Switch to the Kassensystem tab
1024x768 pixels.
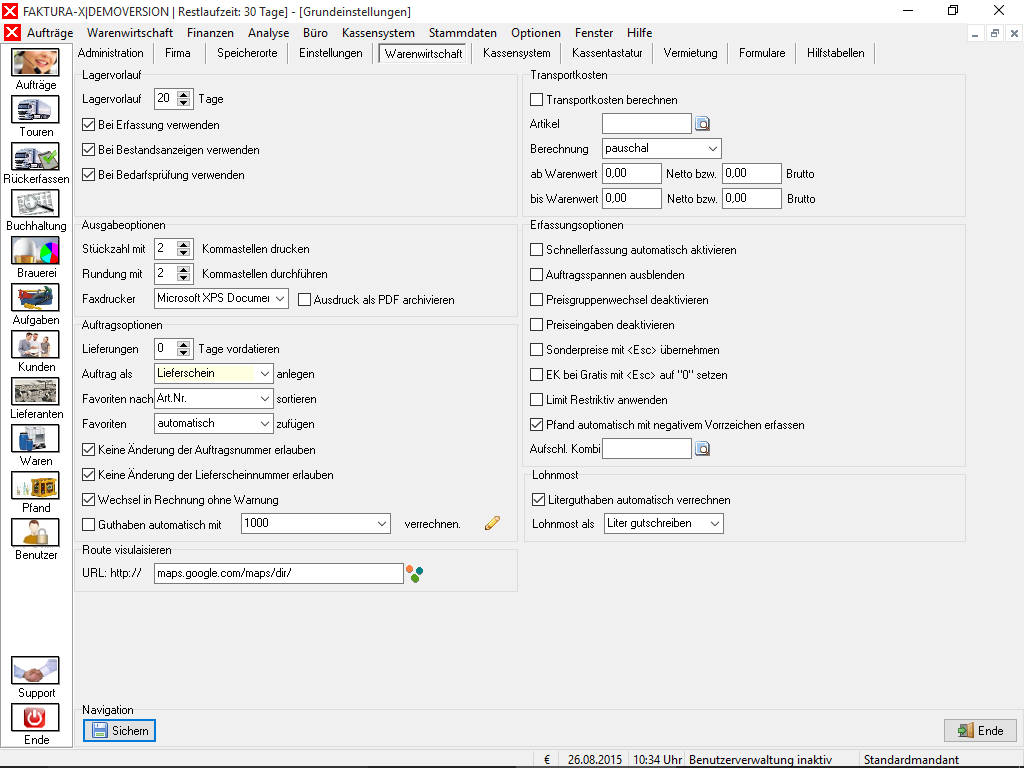(x=517, y=53)
